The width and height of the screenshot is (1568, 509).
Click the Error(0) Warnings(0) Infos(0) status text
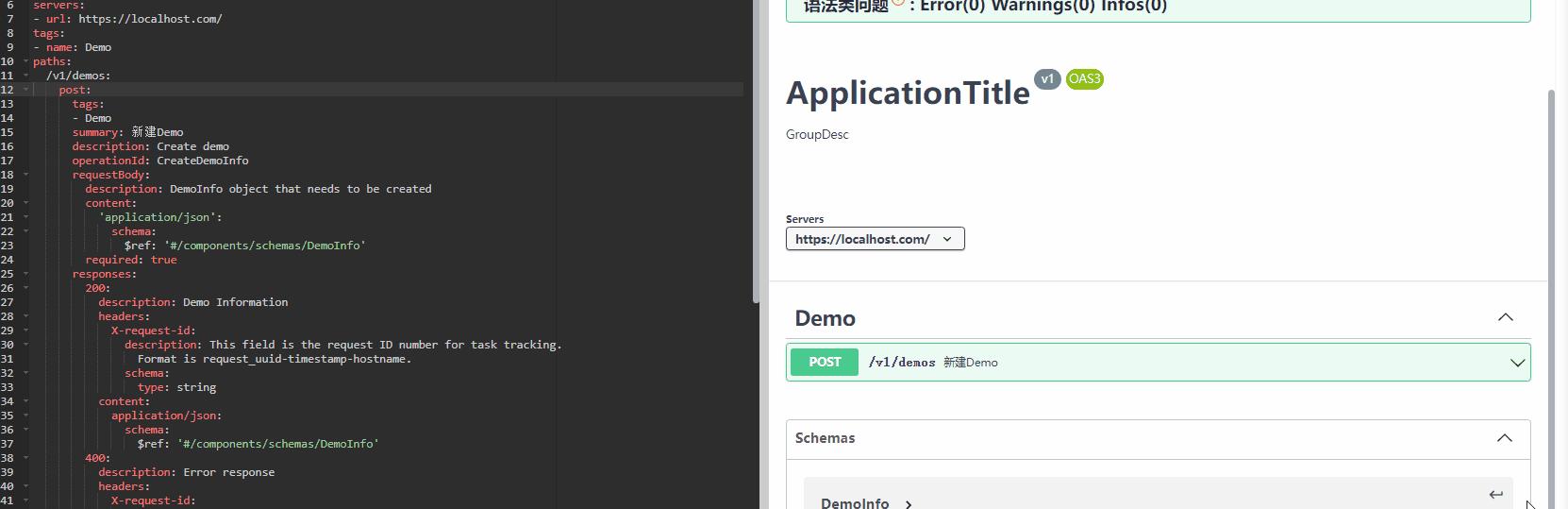pos(1043,7)
